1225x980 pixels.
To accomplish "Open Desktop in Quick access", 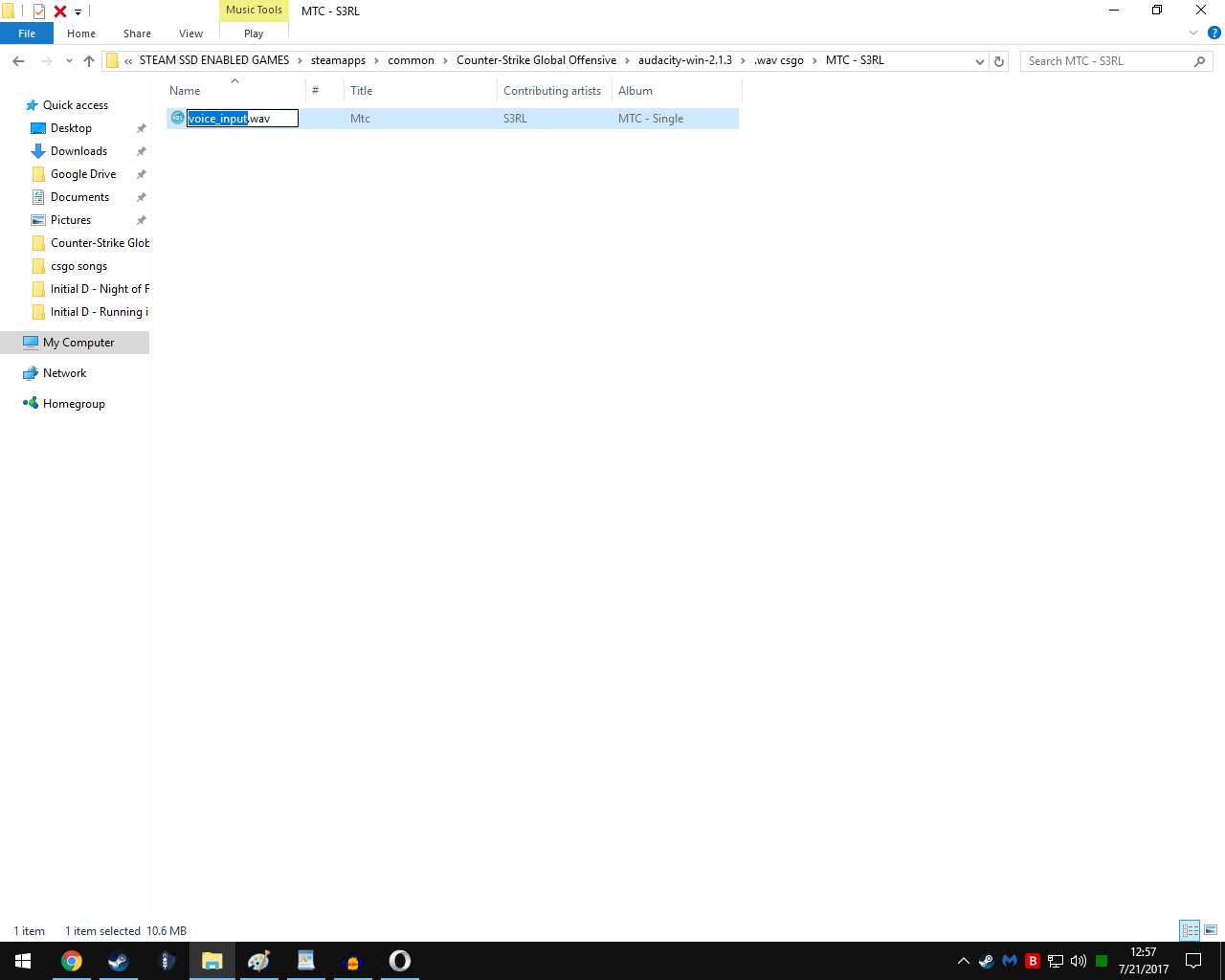I will tap(71, 128).
